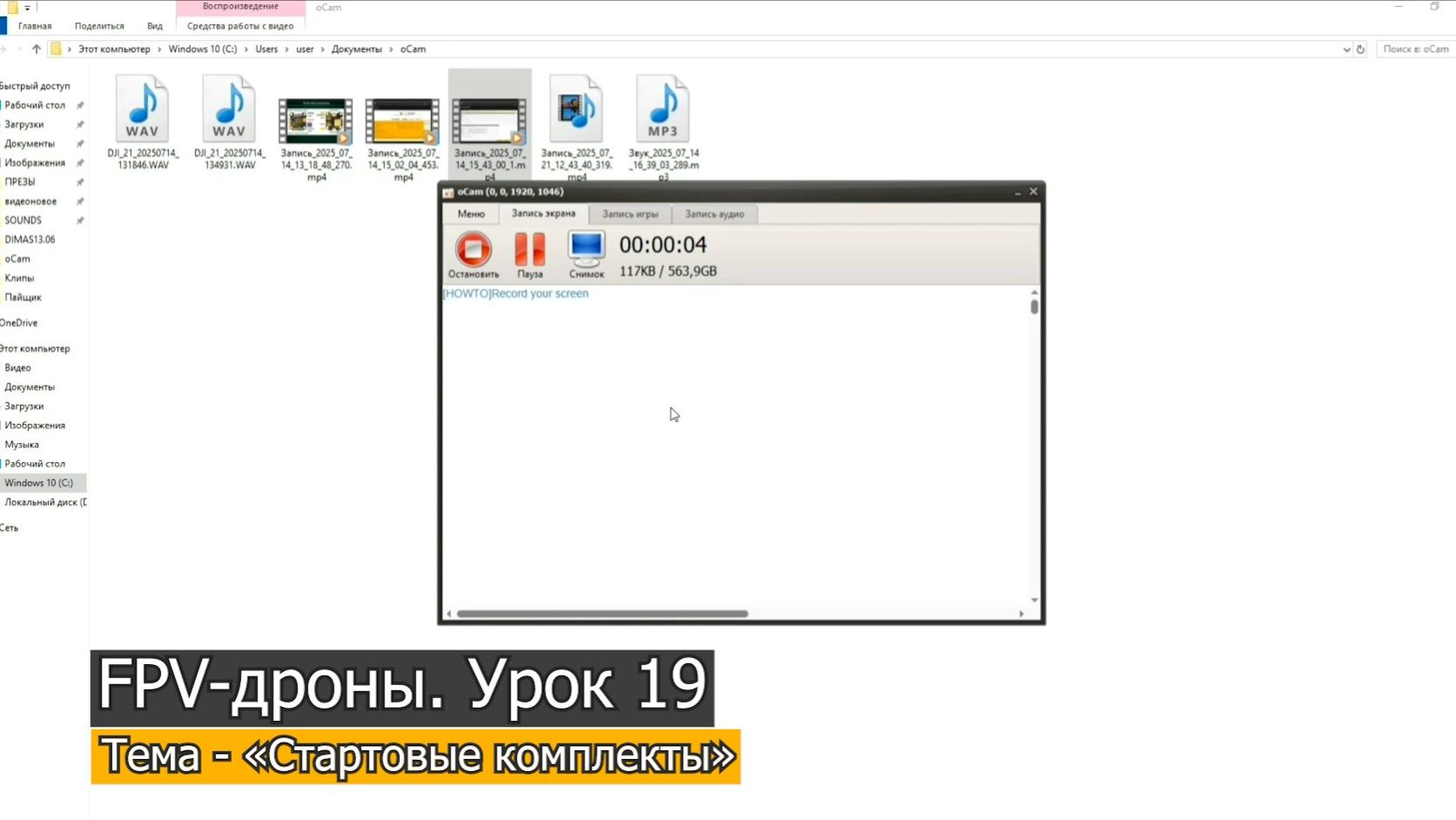1456x820 pixels.
Task: Switch to the Запись игры tab in oCam
Action: coord(629,214)
